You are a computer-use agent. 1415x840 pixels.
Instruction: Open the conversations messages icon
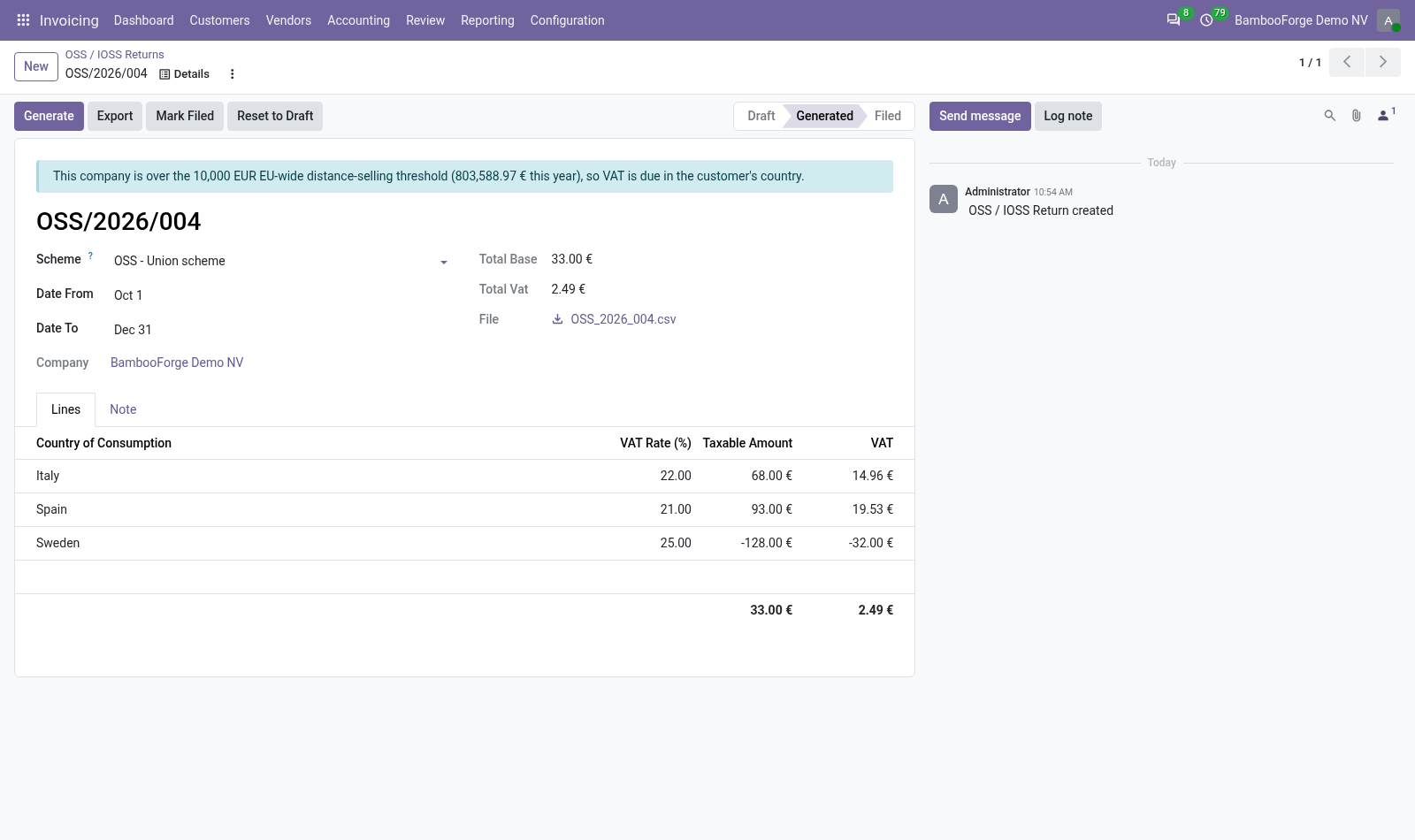tap(1174, 20)
